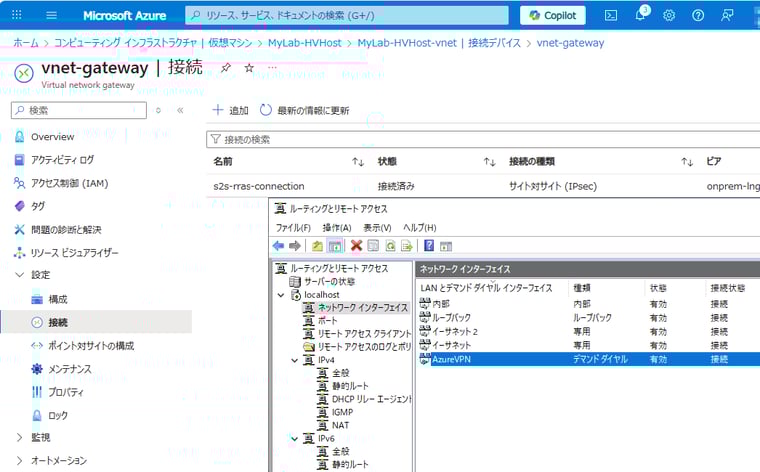Open the more options ellipsis beside title
Screen dimensions: 760x472
272,68
